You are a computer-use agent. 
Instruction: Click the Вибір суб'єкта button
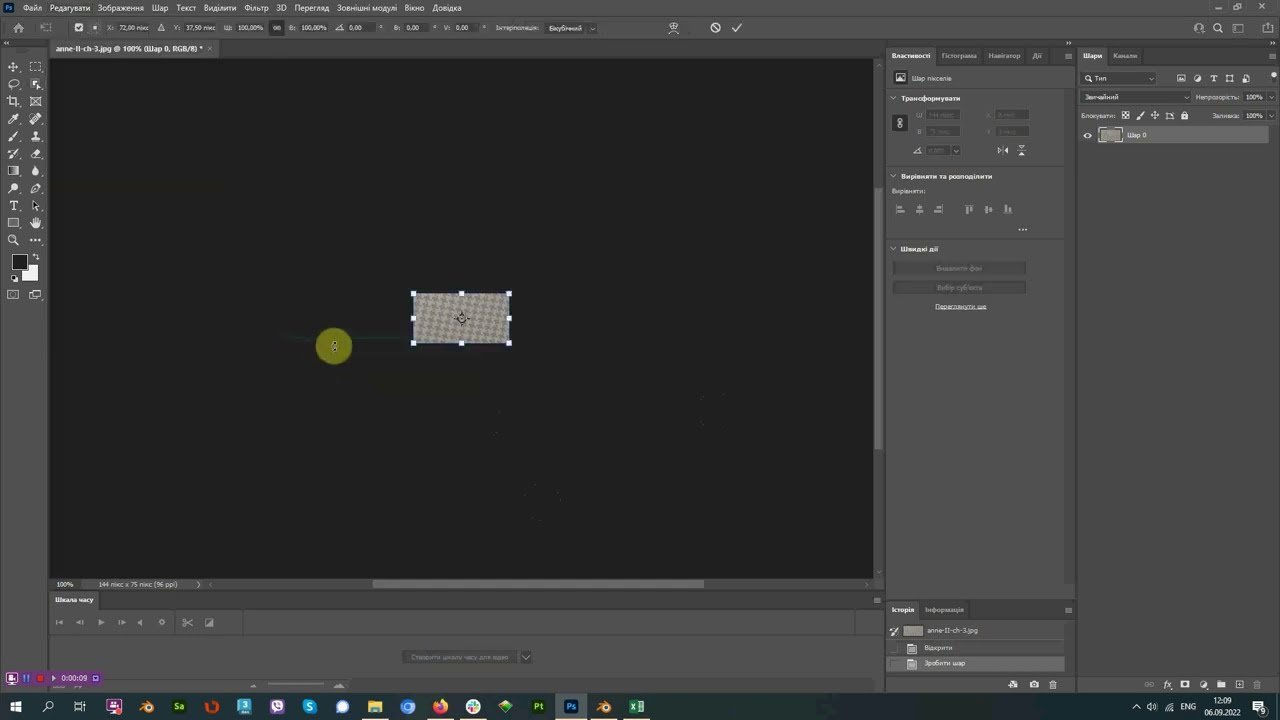point(959,287)
